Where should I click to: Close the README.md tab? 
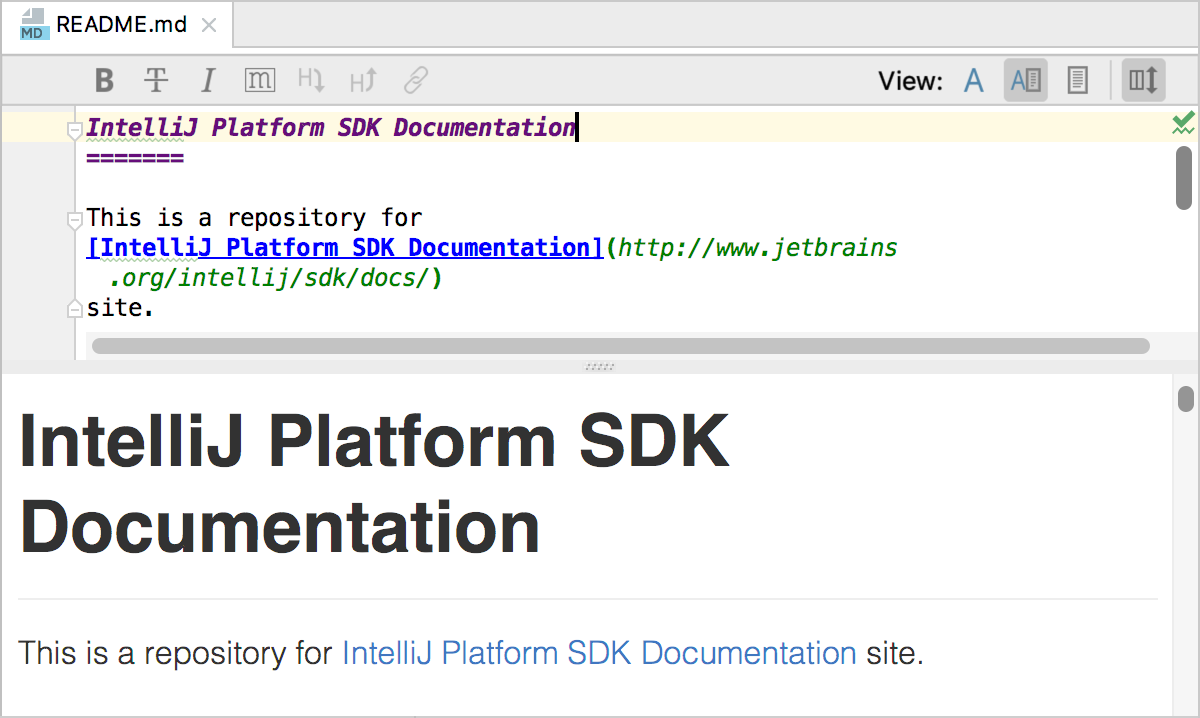[x=209, y=25]
